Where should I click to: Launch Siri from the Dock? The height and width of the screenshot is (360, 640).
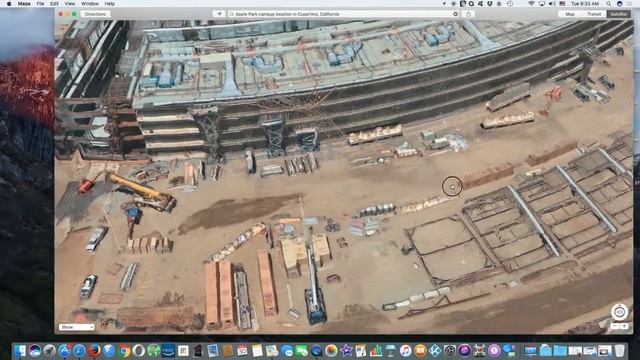click(35, 350)
